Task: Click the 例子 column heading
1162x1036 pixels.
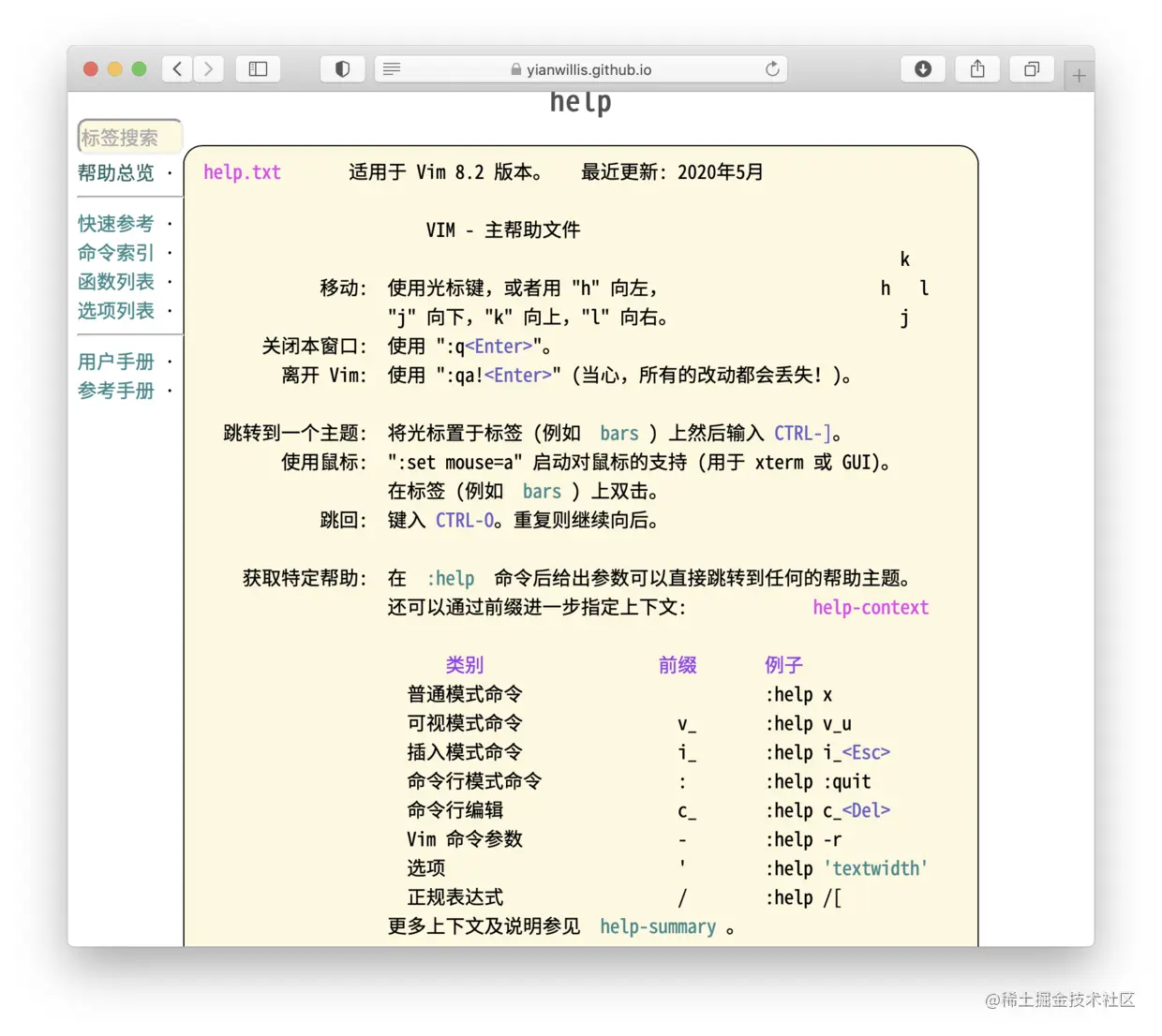Action: (x=783, y=666)
